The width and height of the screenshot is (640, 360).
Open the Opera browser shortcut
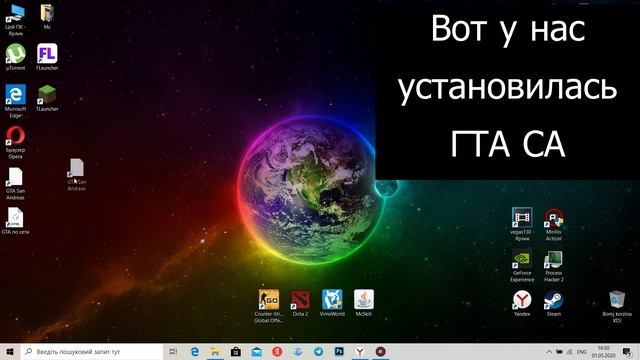tap(16, 142)
